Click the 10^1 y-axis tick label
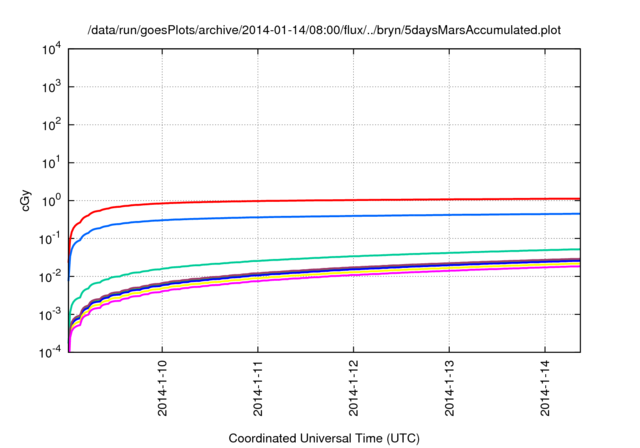Viewport: 640px width, 448px height. pyautogui.click(x=51, y=163)
